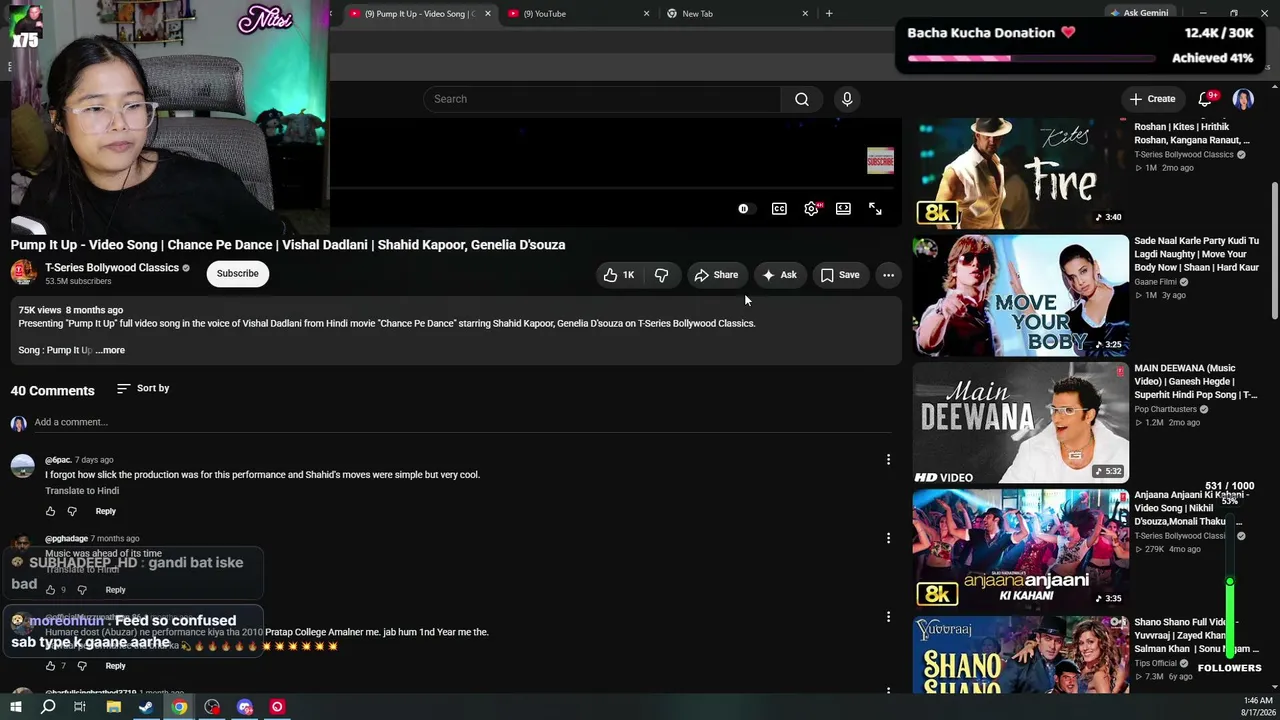Open the @6pac. commenter profile picture
The height and width of the screenshot is (720, 1280).
(x=22, y=466)
